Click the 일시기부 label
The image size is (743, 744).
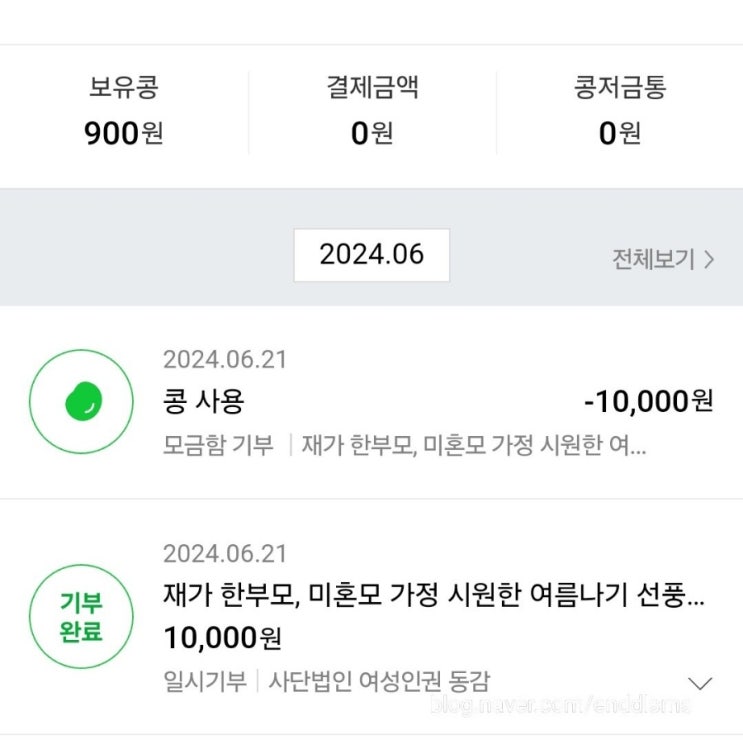coord(204,681)
